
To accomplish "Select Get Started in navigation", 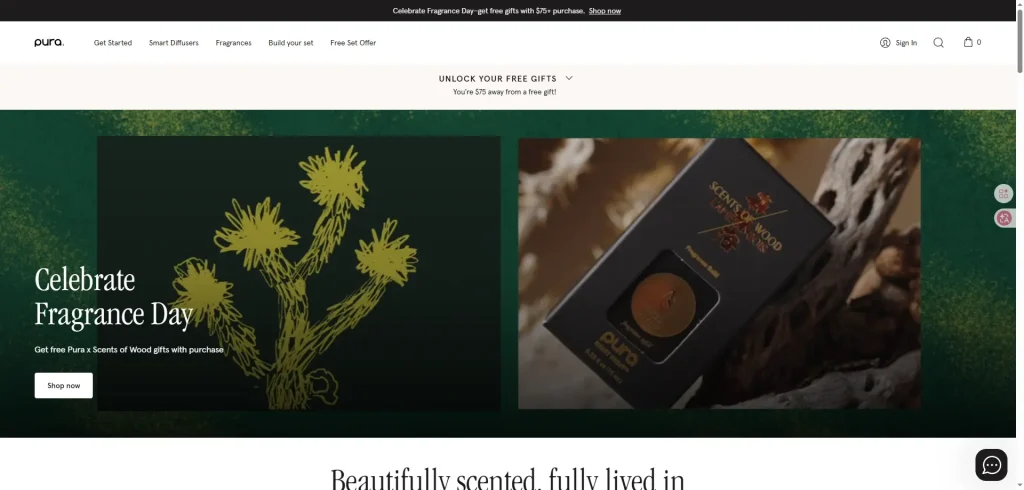I will pos(113,42).
